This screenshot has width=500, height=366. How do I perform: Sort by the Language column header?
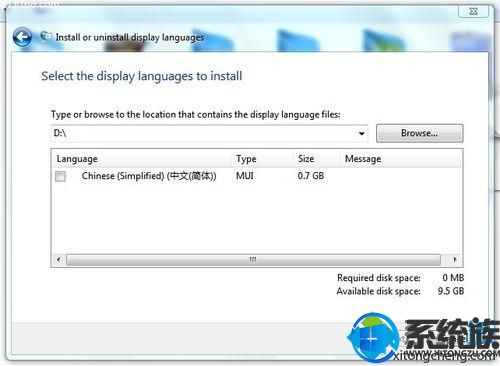(x=142, y=159)
